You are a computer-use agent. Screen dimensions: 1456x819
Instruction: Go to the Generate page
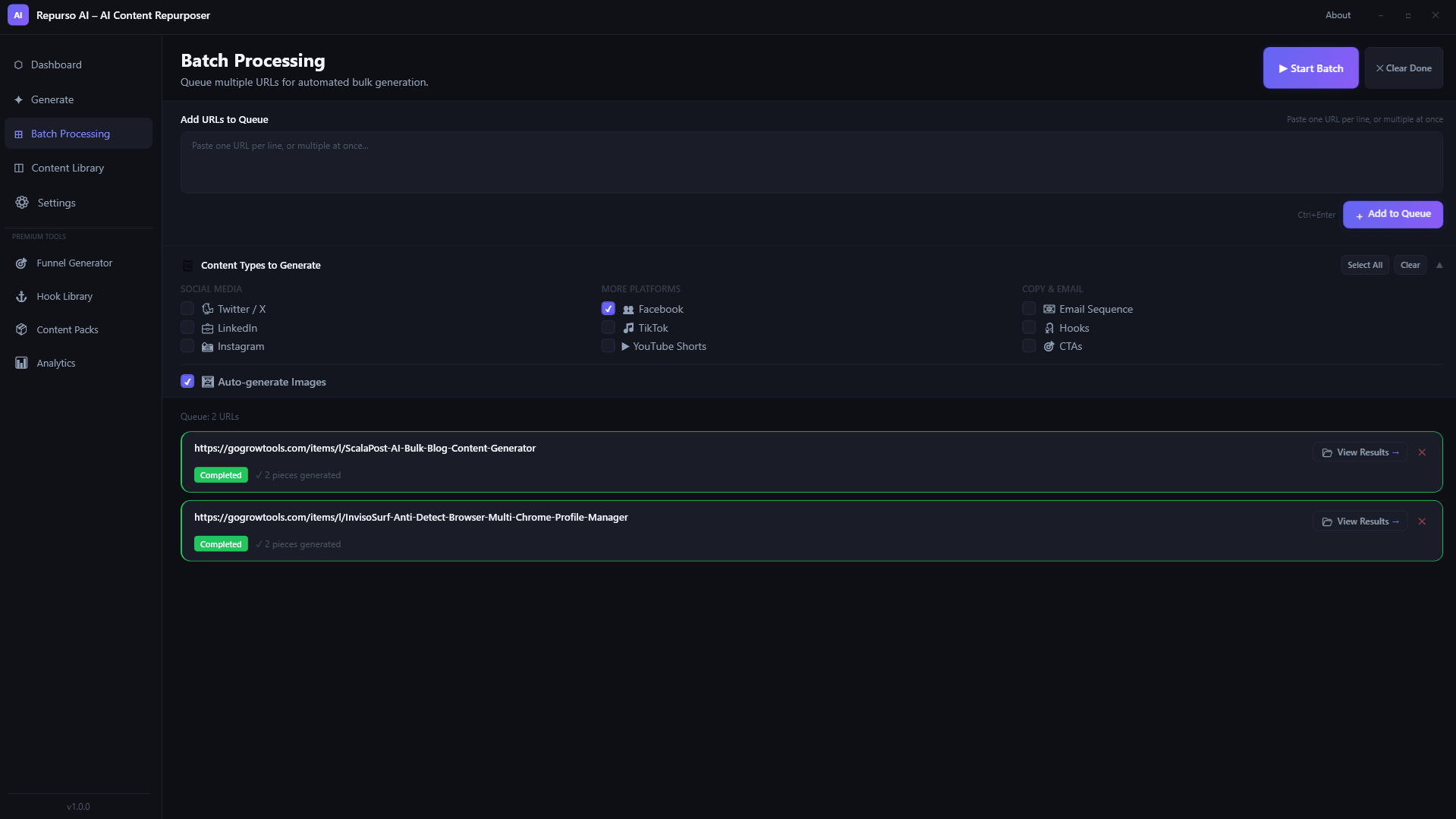78,100
